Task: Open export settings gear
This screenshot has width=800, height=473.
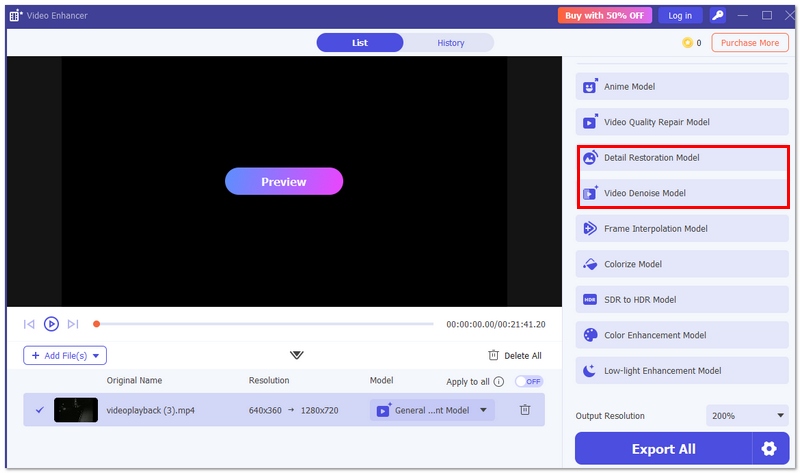Action: tap(769, 449)
